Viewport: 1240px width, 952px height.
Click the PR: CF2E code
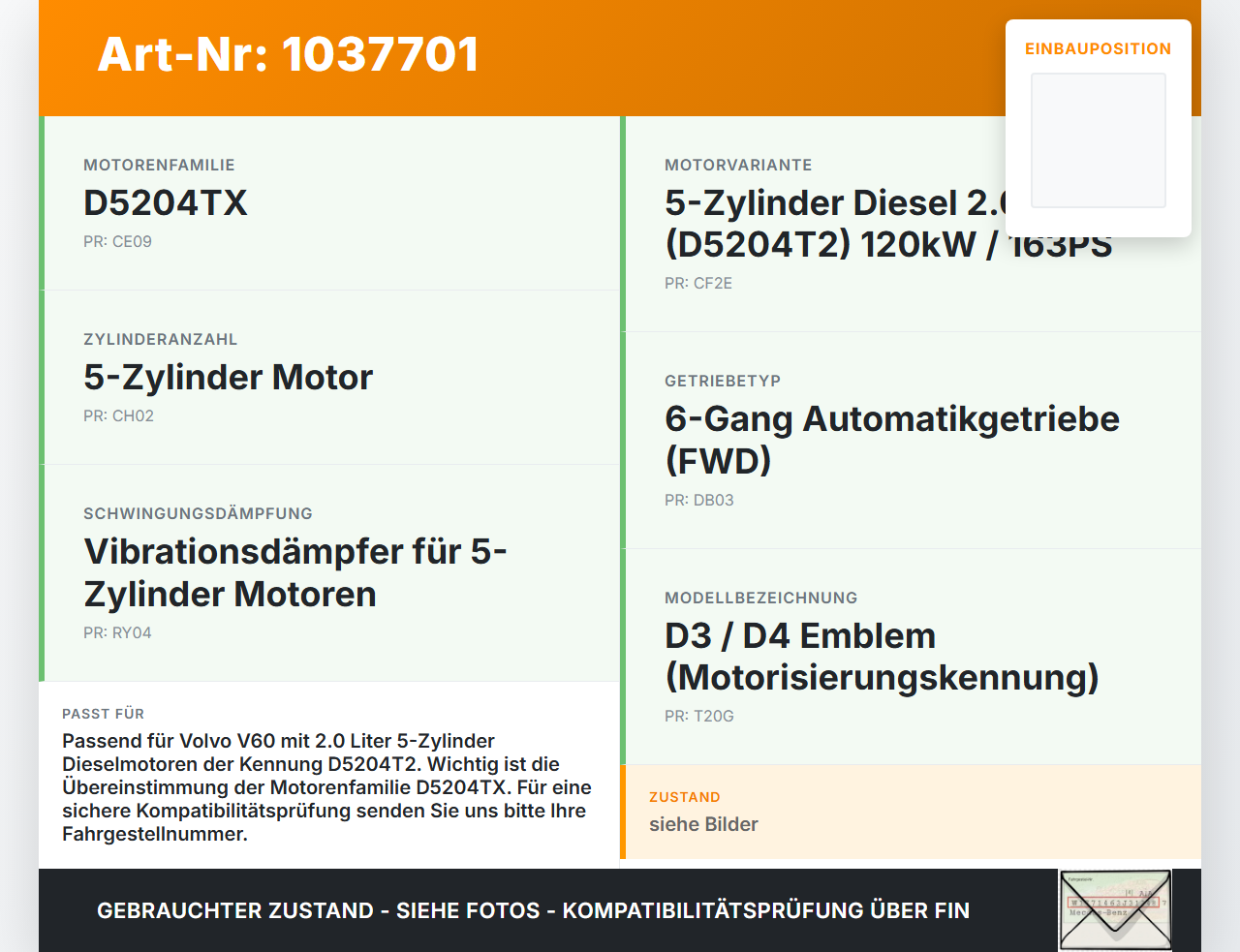(x=698, y=284)
